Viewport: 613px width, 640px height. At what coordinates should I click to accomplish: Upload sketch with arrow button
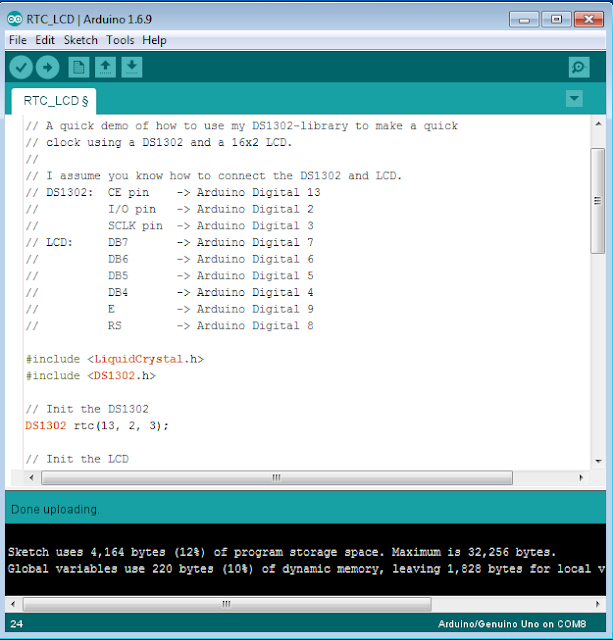47,67
